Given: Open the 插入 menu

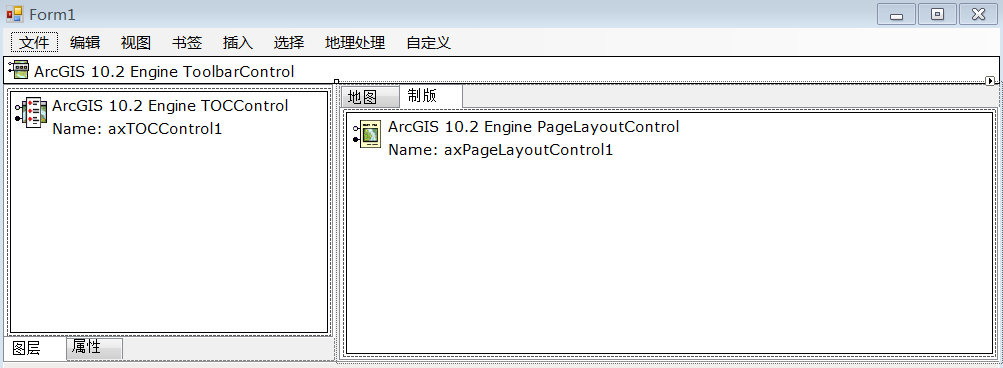Looking at the screenshot, I should [238, 43].
